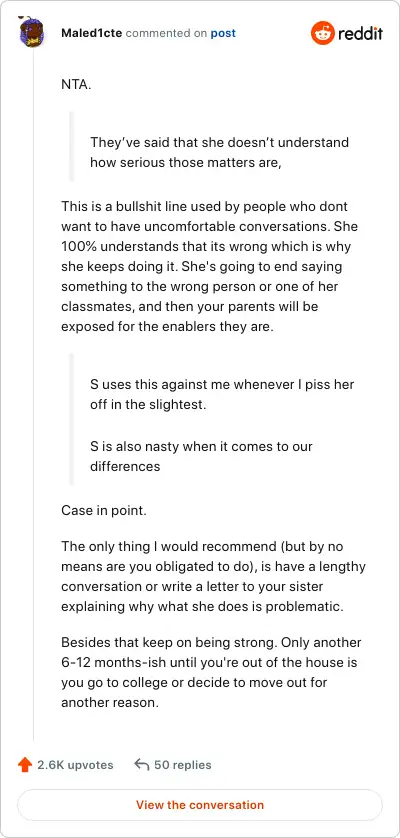
Task: Click the Maled1cte user avatar
Action: point(32,33)
